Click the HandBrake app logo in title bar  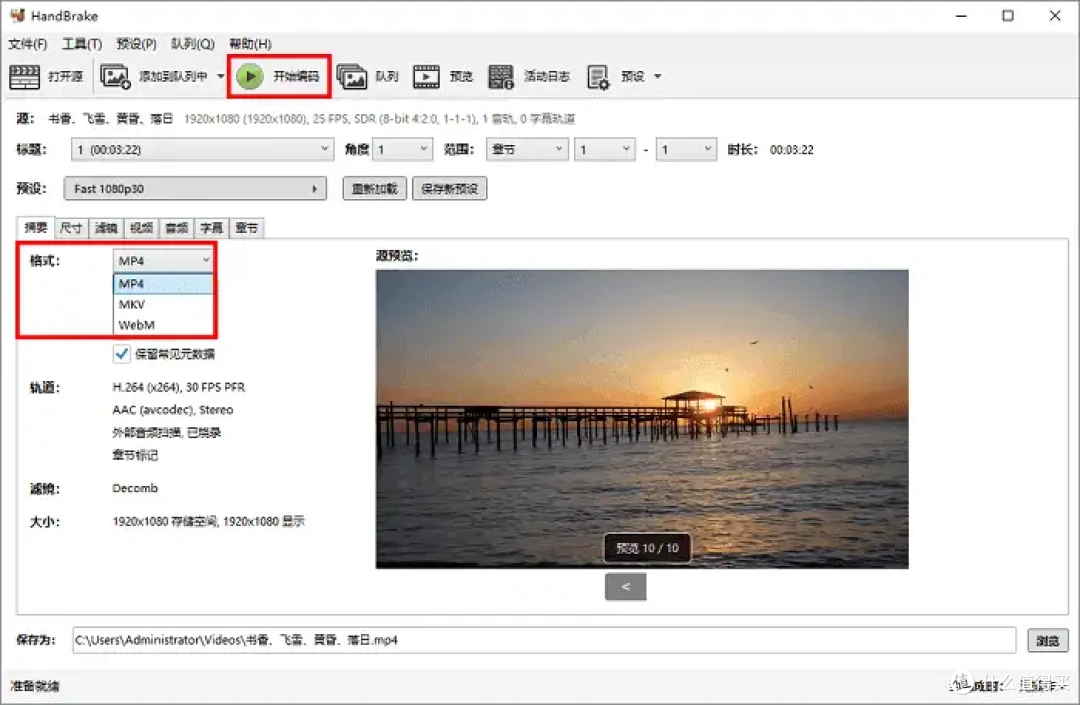(17, 14)
